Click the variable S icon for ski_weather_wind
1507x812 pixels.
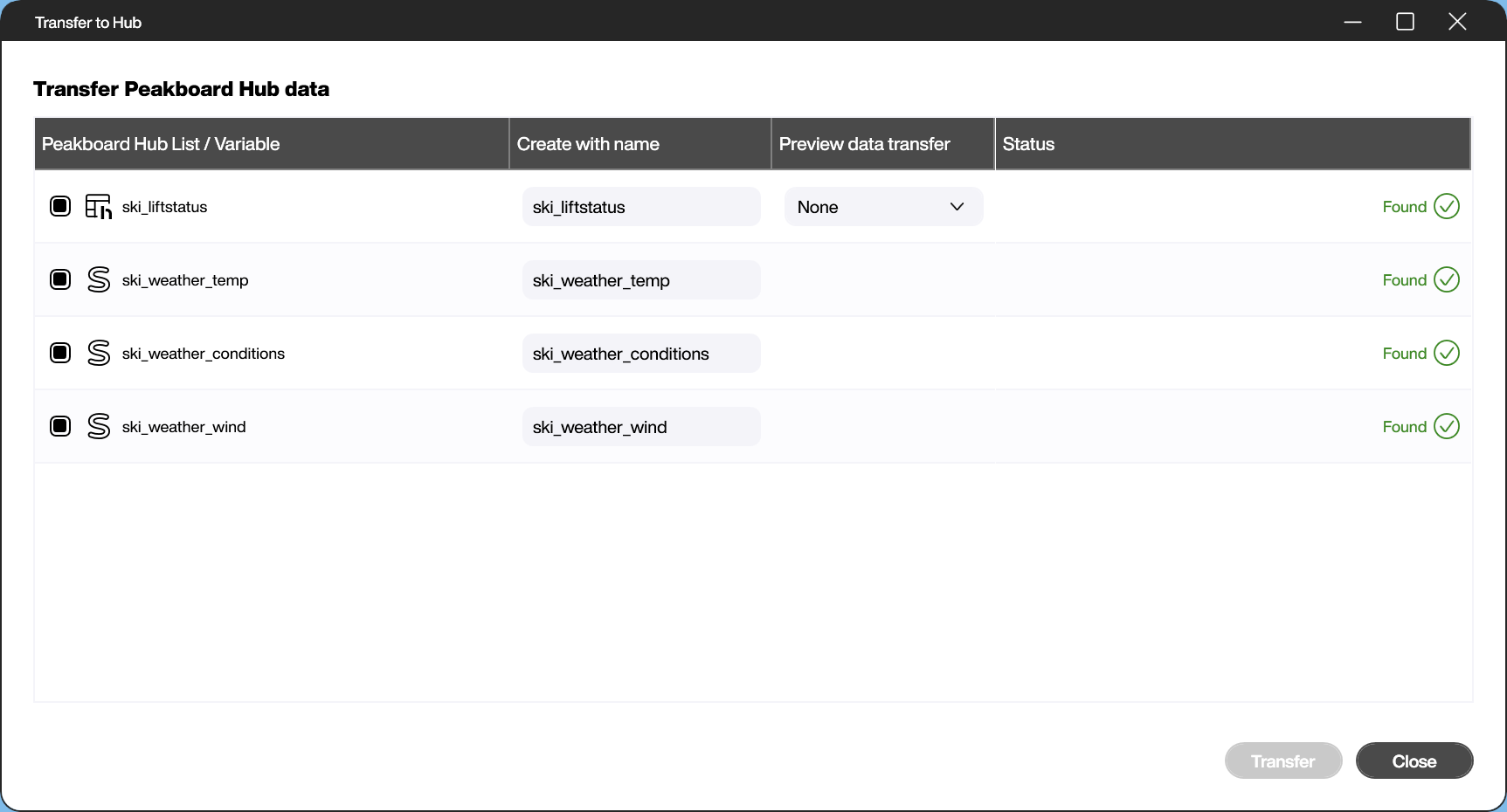[x=99, y=427]
